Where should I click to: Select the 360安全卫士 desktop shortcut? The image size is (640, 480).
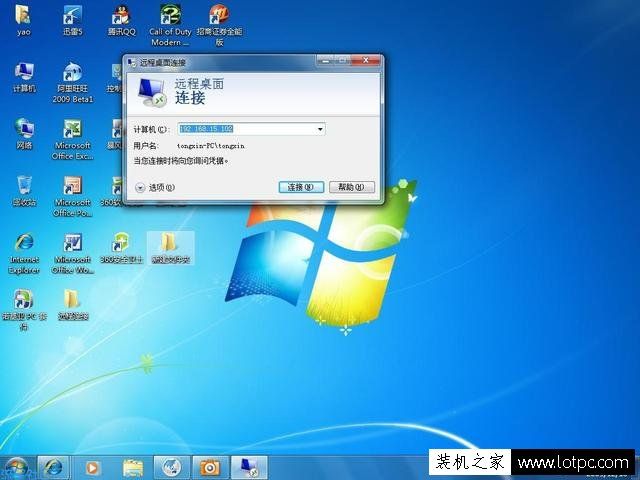[121, 248]
